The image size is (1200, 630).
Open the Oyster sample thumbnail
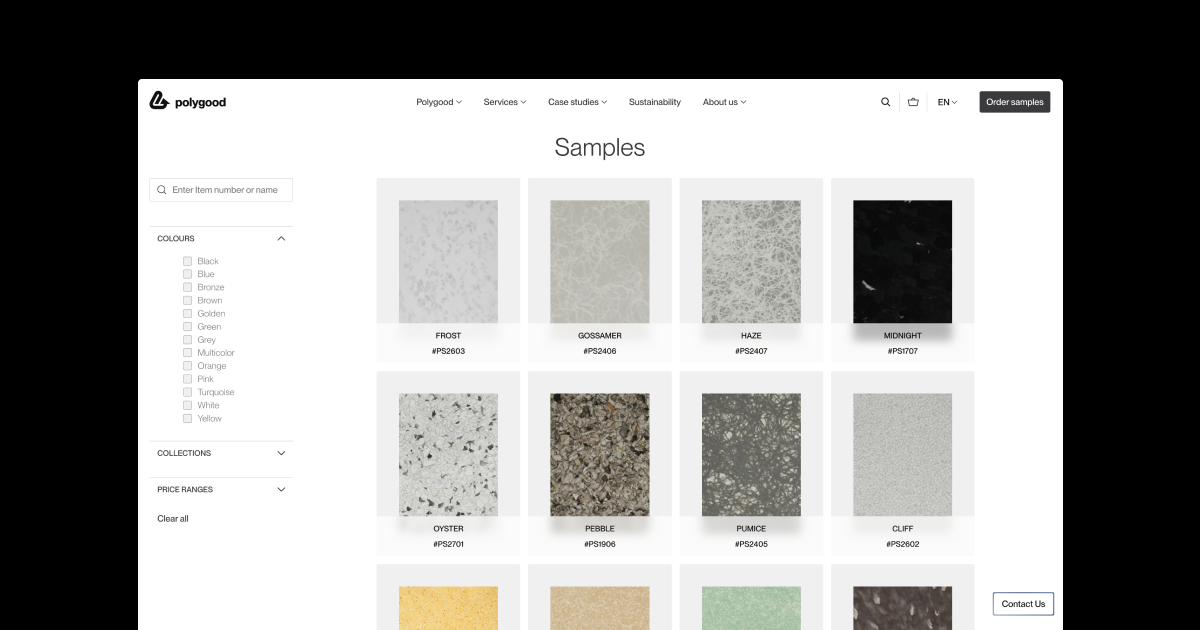pyautogui.click(x=448, y=455)
